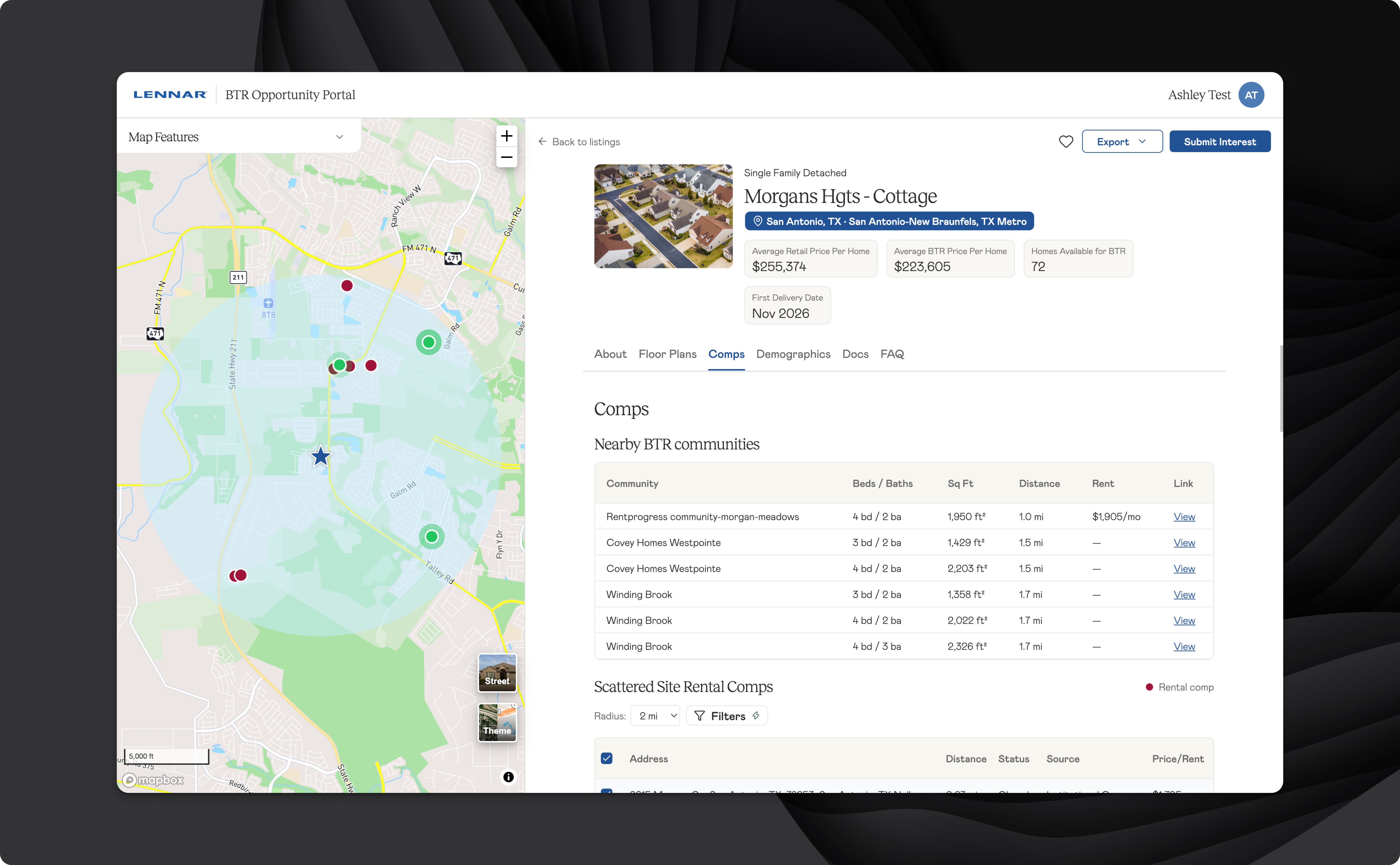The image size is (1400, 865).
Task: Toggle the select-all checkbox beside Address
Action: (607, 759)
